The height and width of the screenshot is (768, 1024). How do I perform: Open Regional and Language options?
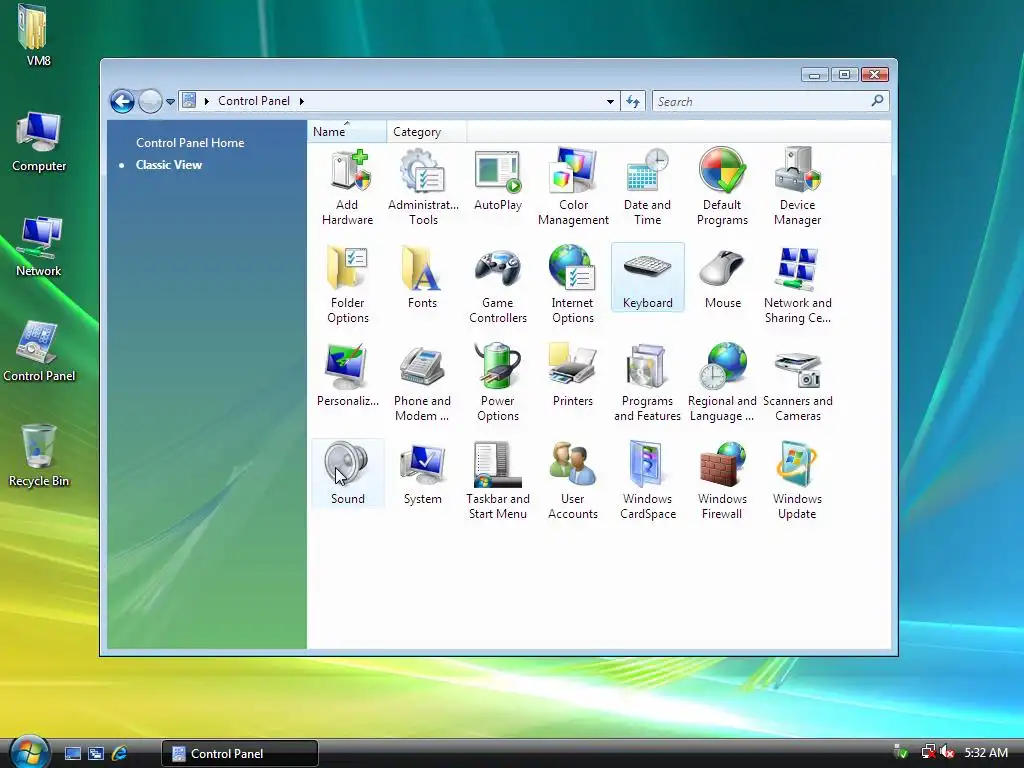722,383
